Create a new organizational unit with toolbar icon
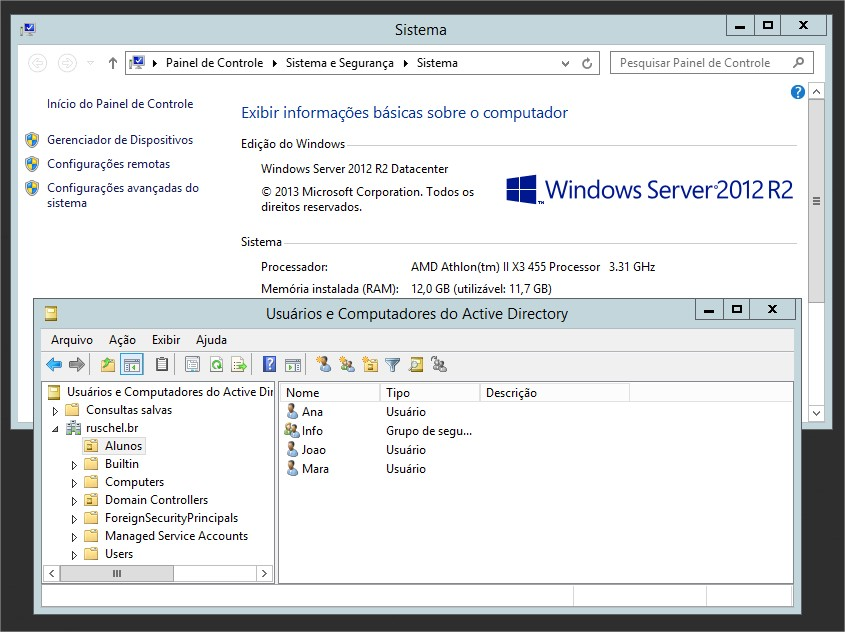Screen dimensions: 845x632 pos(370,365)
